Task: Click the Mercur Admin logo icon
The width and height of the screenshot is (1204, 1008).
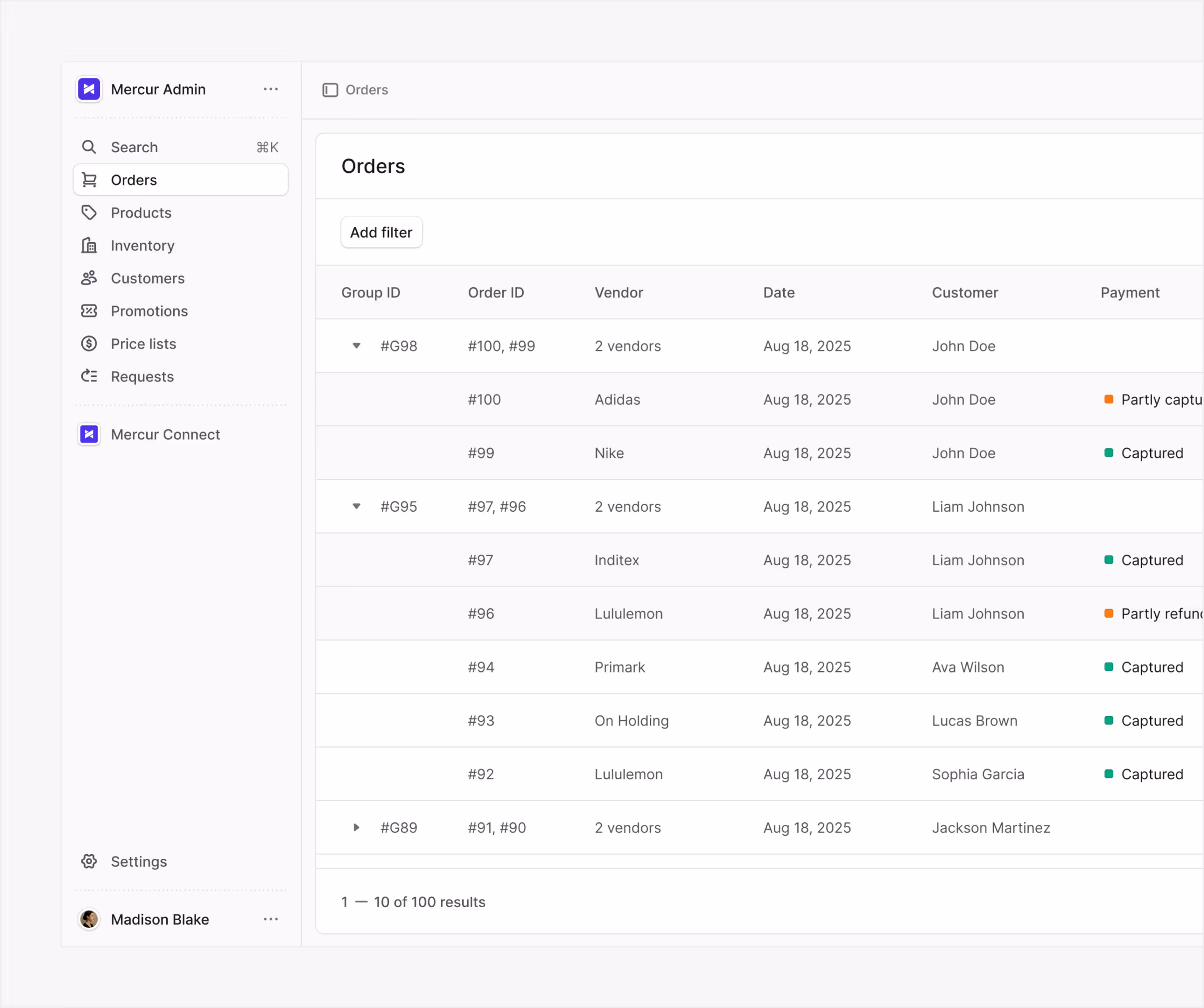Action: point(89,89)
